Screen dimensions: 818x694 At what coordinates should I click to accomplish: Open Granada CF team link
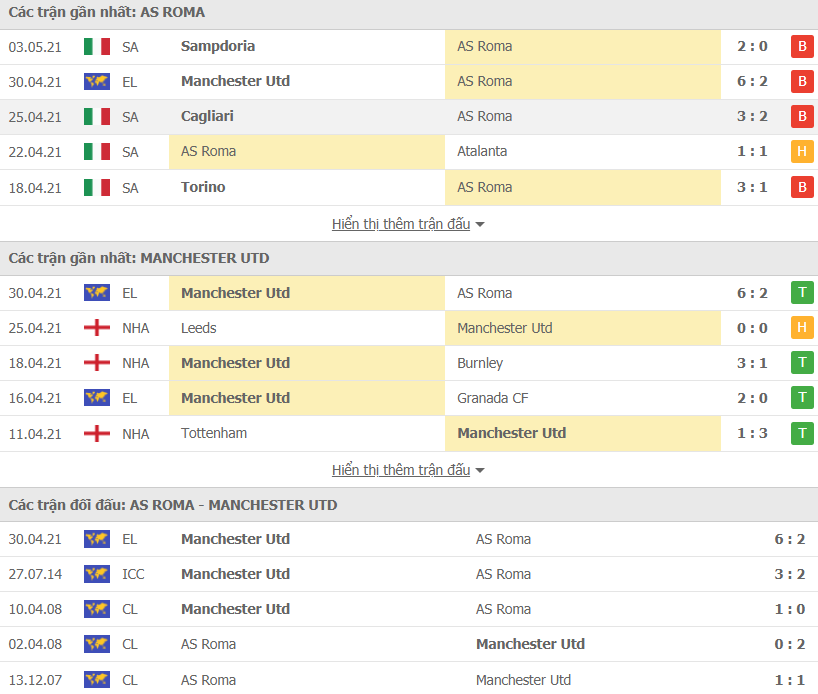coord(493,398)
